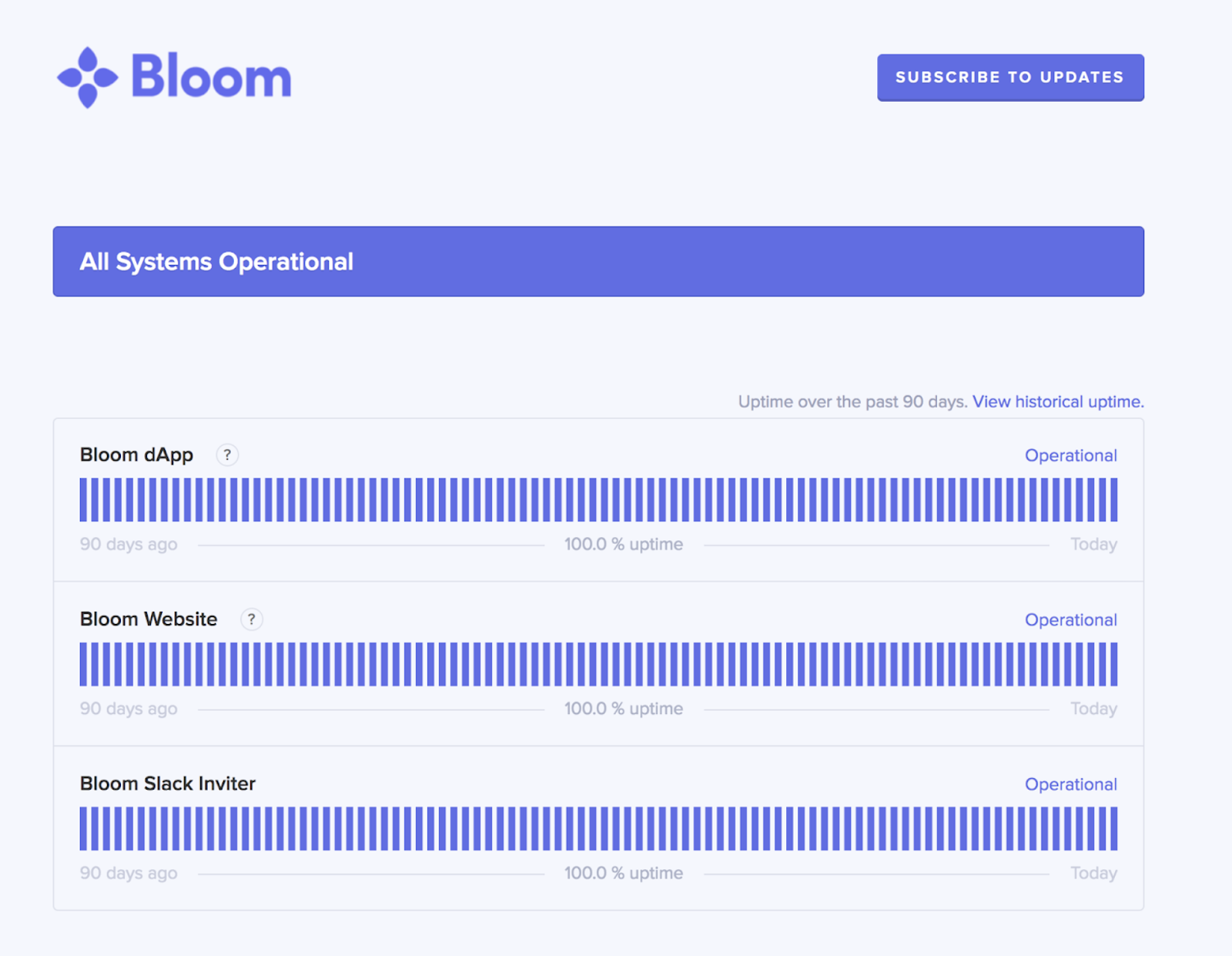Select today's uptime bar for Bloom Website
This screenshot has width=1232, height=956.
point(1113,664)
